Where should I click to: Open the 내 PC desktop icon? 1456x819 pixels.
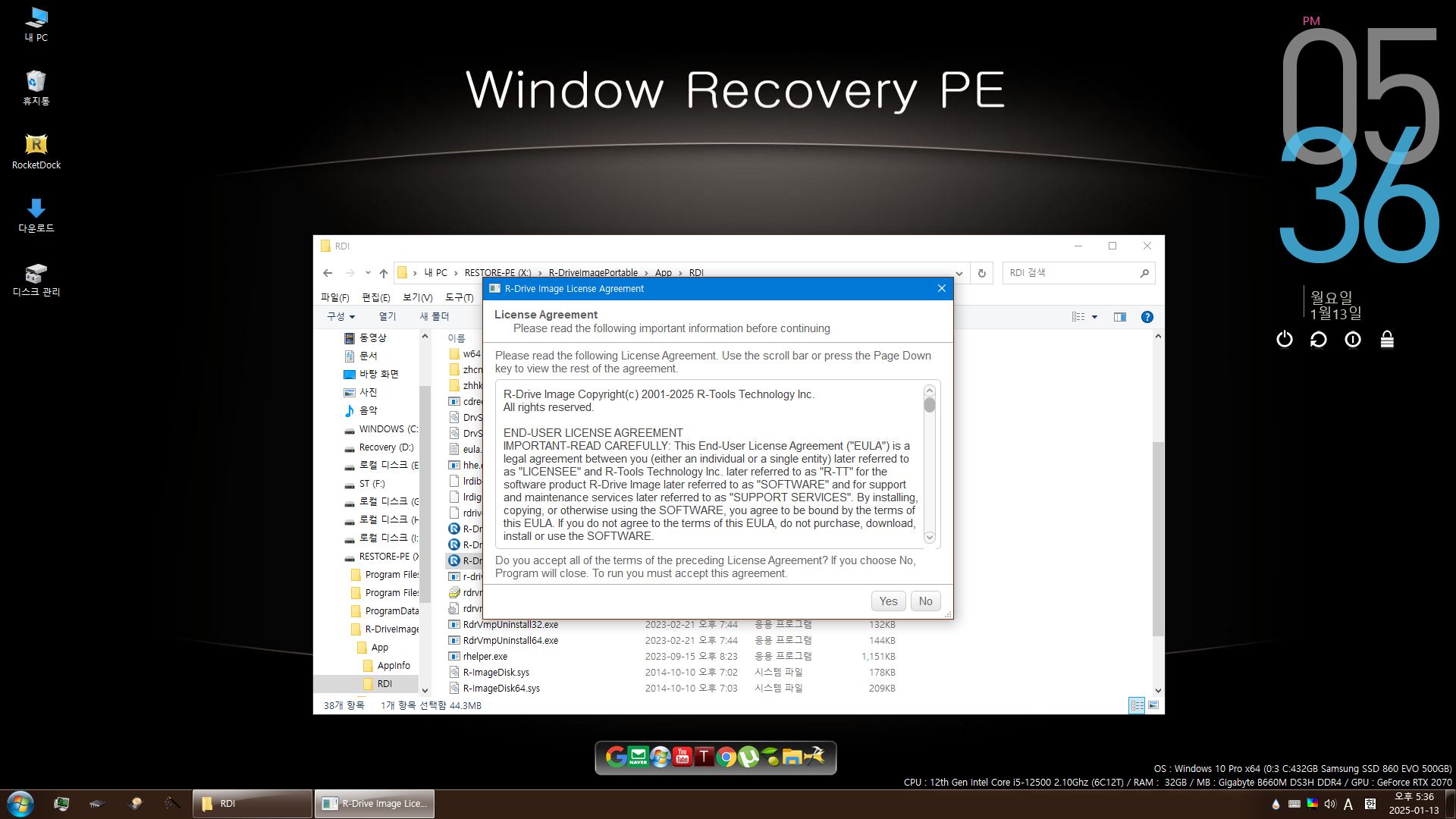(x=36, y=24)
